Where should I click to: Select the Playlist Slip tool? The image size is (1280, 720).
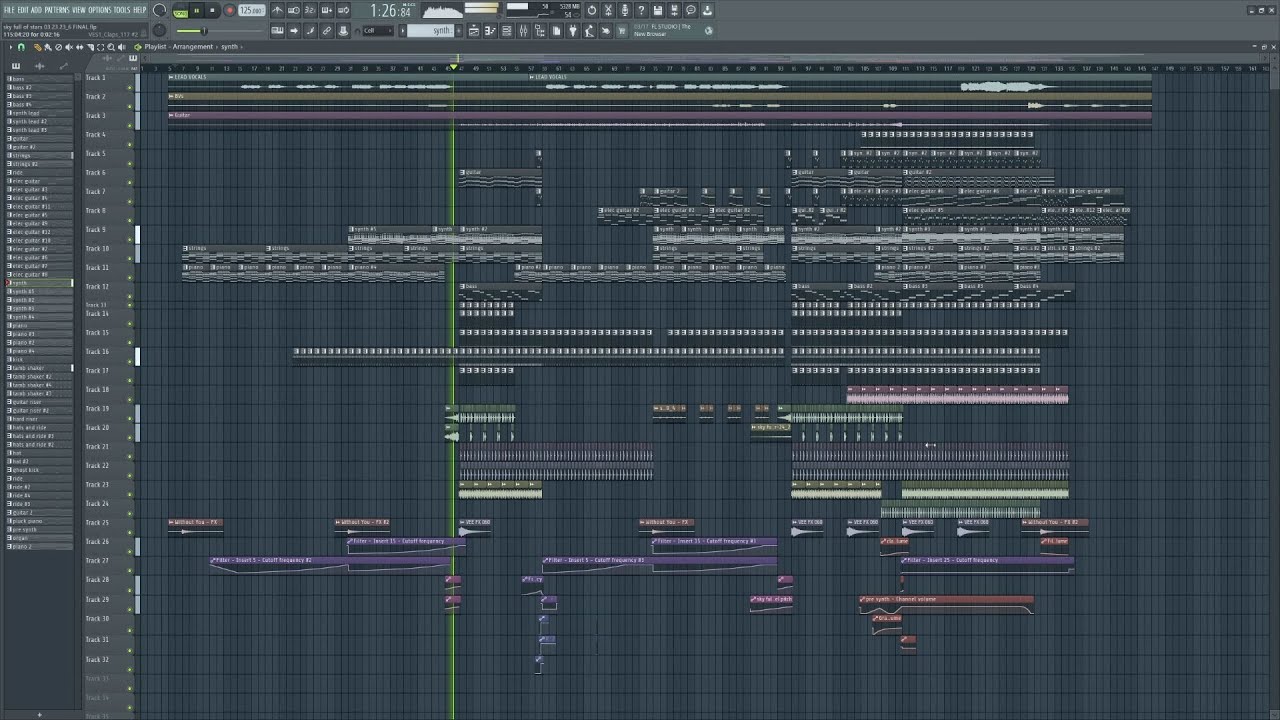tap(80, 47)
